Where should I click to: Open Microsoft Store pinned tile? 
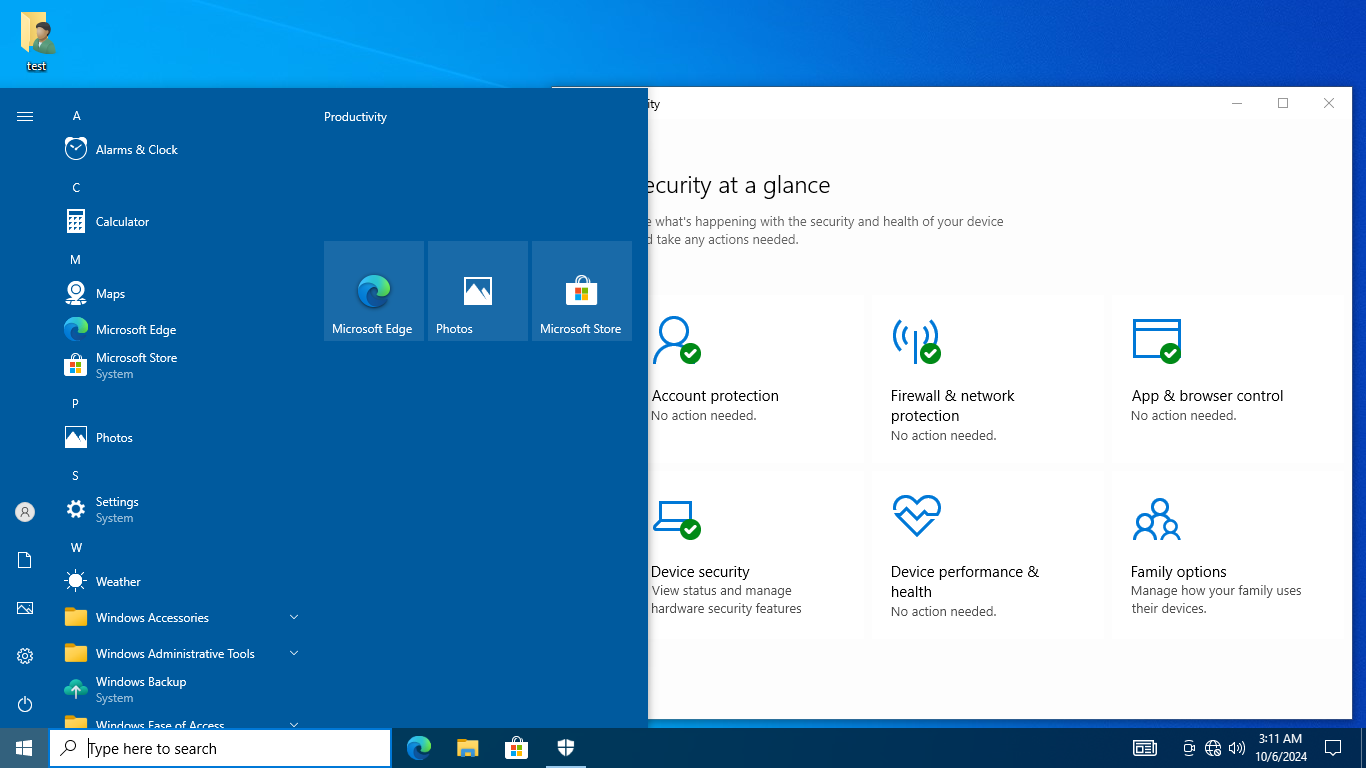point(582,291)
